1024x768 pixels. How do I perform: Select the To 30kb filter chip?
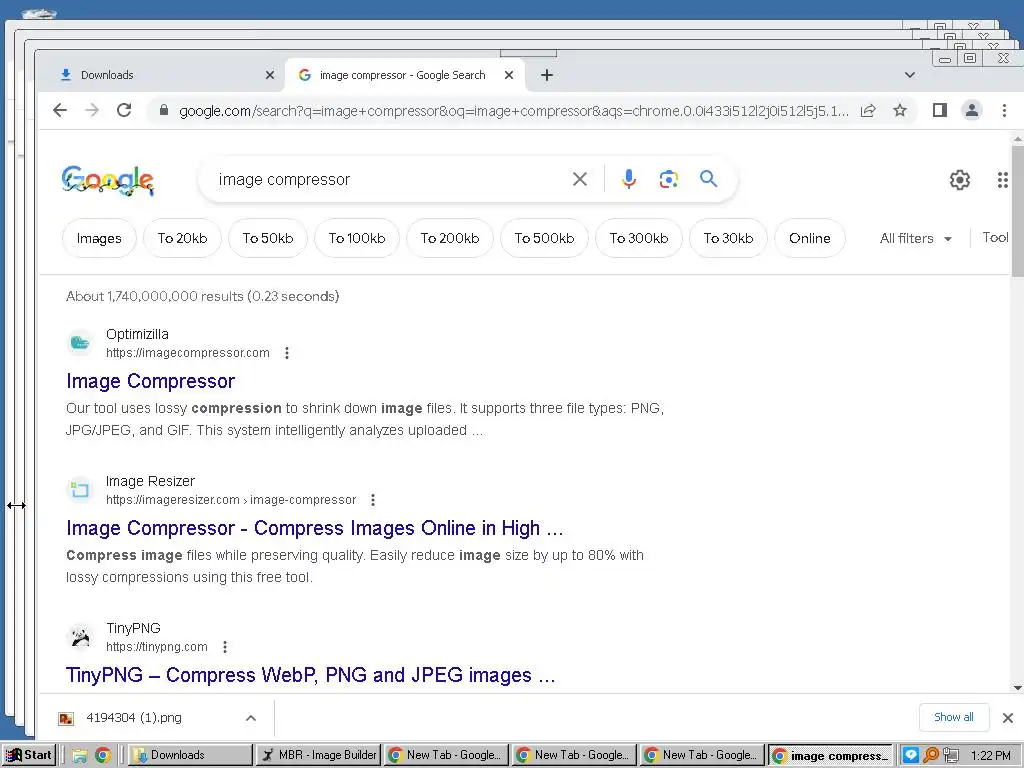728,238
